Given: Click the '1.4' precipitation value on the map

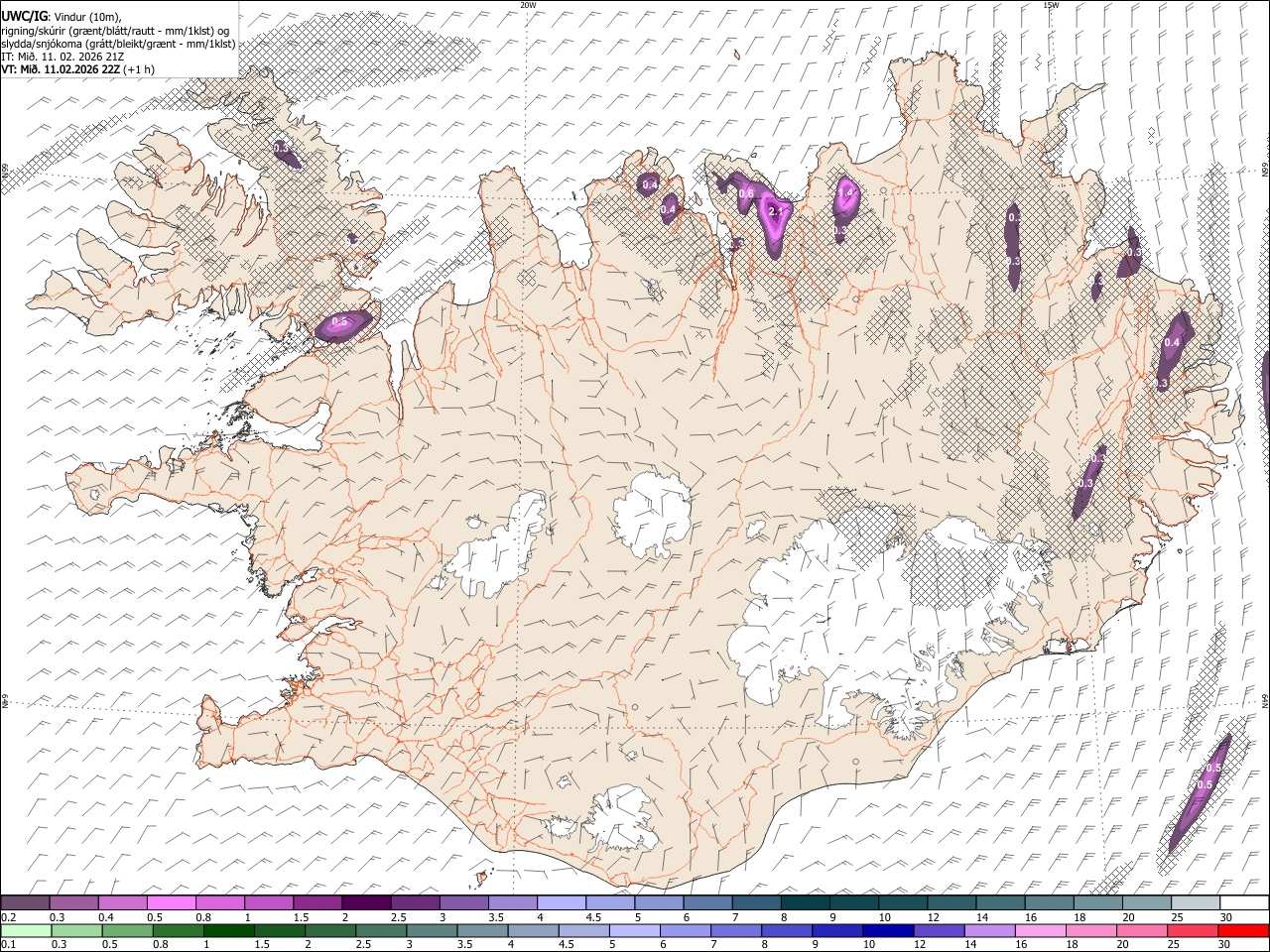Looking at the screenshot, I should point(846,192).
